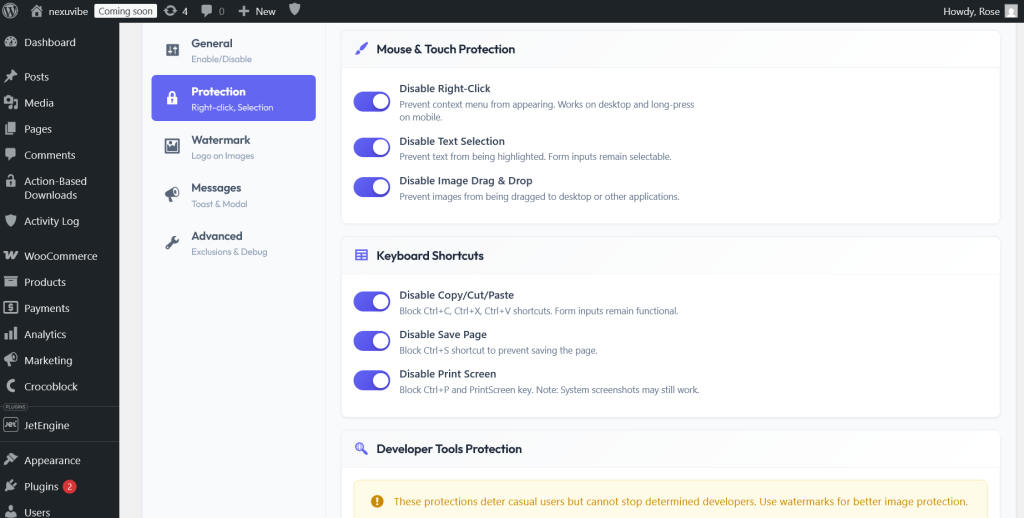Open the New content menu
This screenshot has width=1024, height=518.
pyautogui.click(x=257, y=11)
